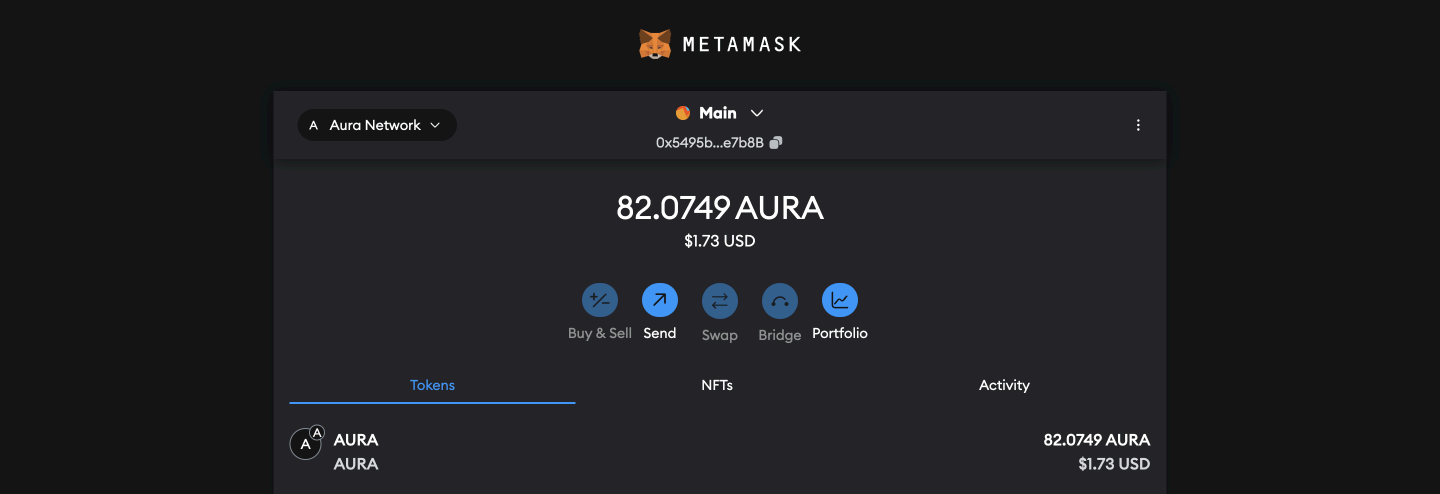Click the Swap icon button

click(720, 300)
